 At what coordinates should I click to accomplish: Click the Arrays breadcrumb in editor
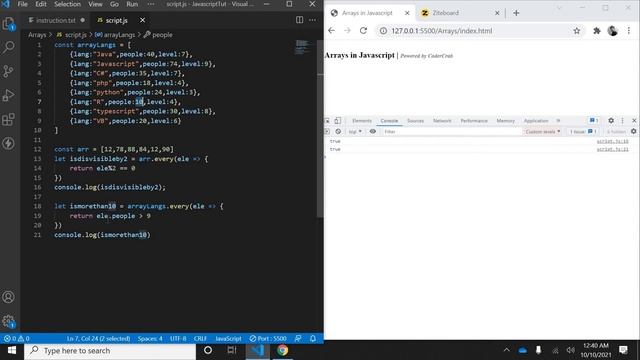pyautogui.click(x=37, y=35)
